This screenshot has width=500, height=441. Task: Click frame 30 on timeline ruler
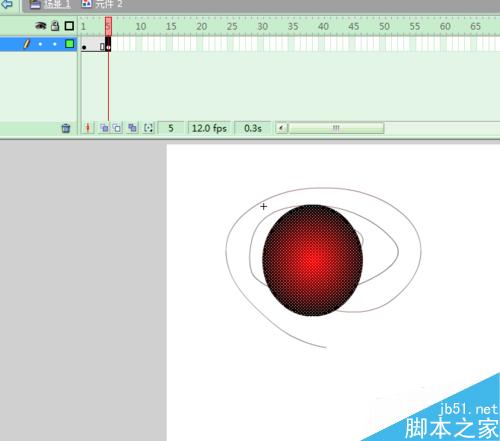click(x=263, y=26)
